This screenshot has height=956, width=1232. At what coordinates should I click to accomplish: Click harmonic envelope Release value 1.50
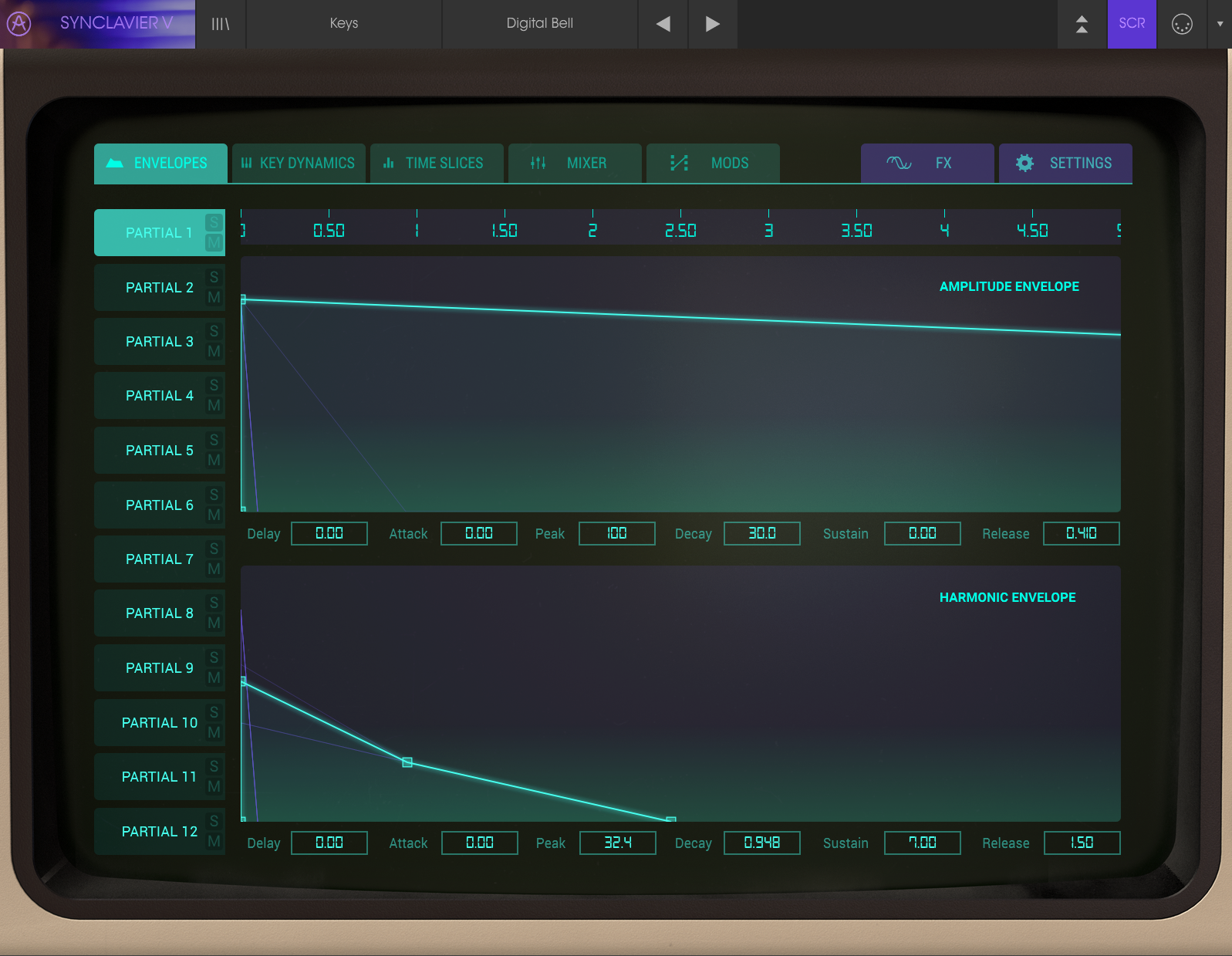tap(1082, 843)
